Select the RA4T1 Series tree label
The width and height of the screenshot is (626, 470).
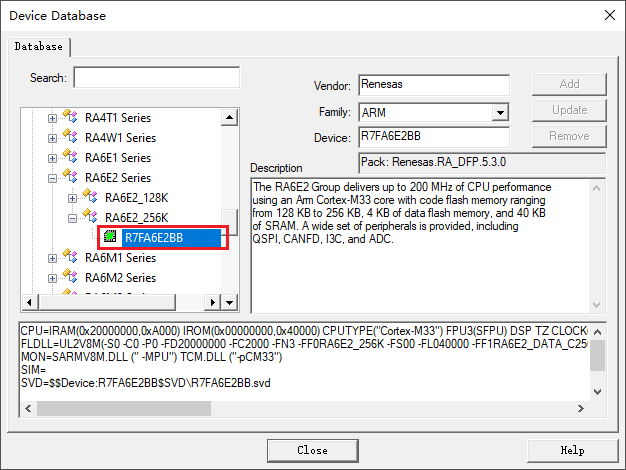(118, 118)
